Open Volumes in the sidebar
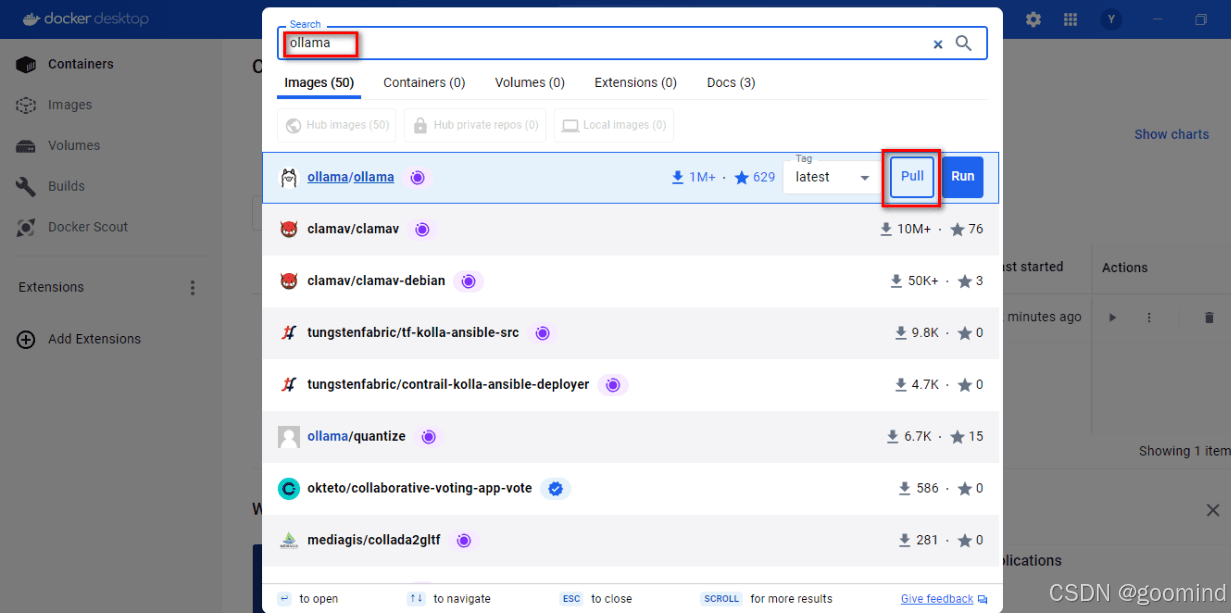The height and width of the screenshot is (613, 1231). point(74,146)
